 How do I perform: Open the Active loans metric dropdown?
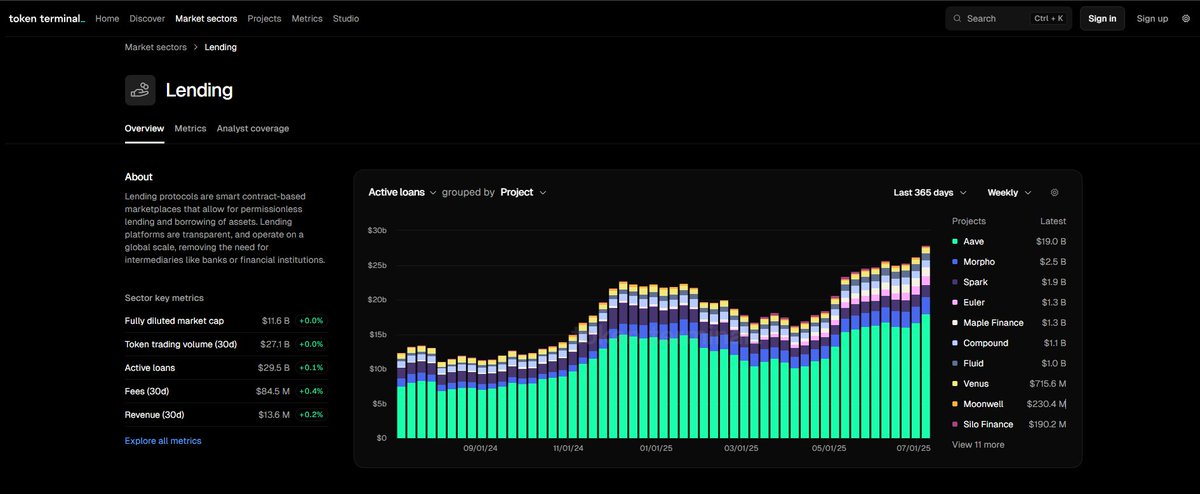[x=402, y=192]
